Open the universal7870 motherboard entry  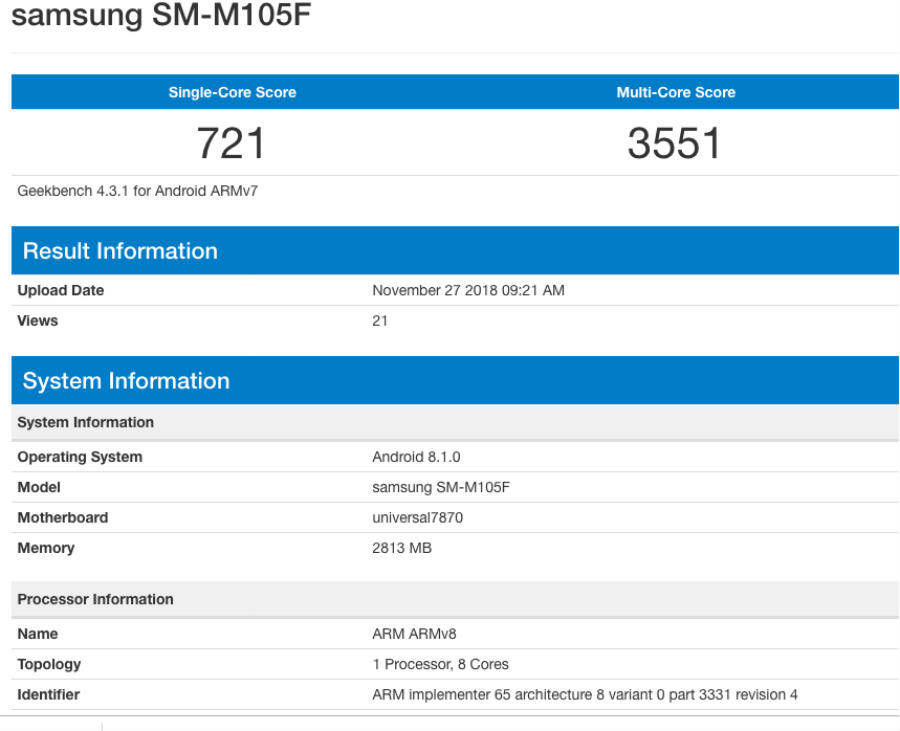pyautogui.click(x=417, y=517)
